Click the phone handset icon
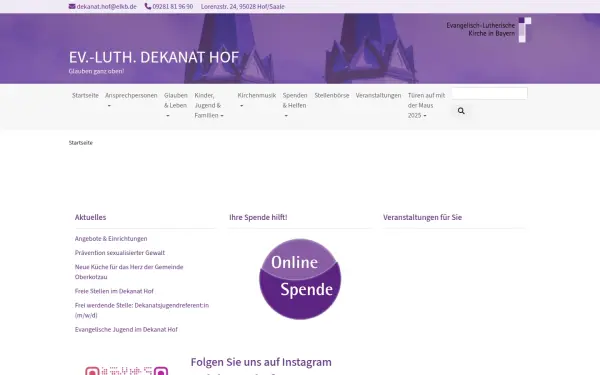This screenshot has width=600, height=375. tap(148, 7)
